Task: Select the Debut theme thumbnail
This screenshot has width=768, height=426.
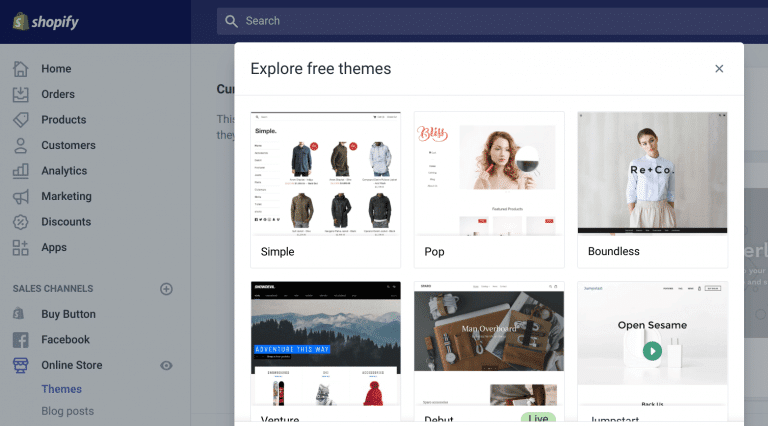Action: pos(489,343)
